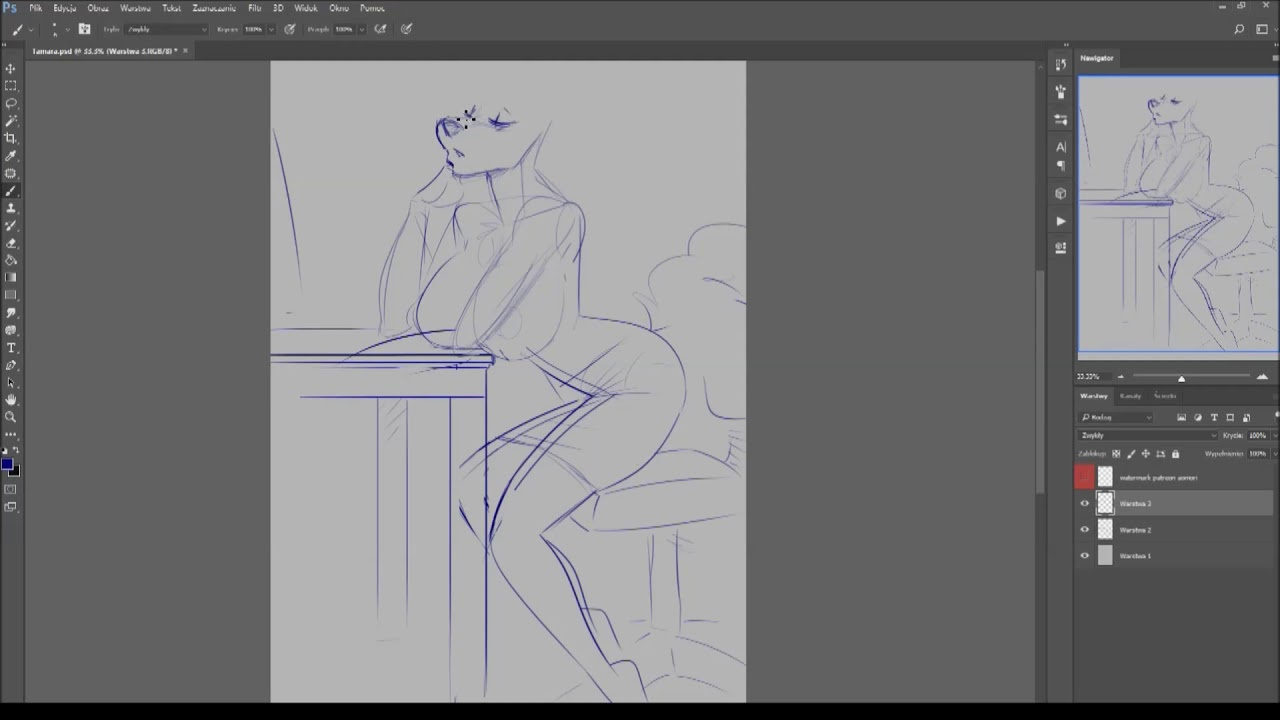
Task: Select the Move tool
Action: click(x=11, y=69)
